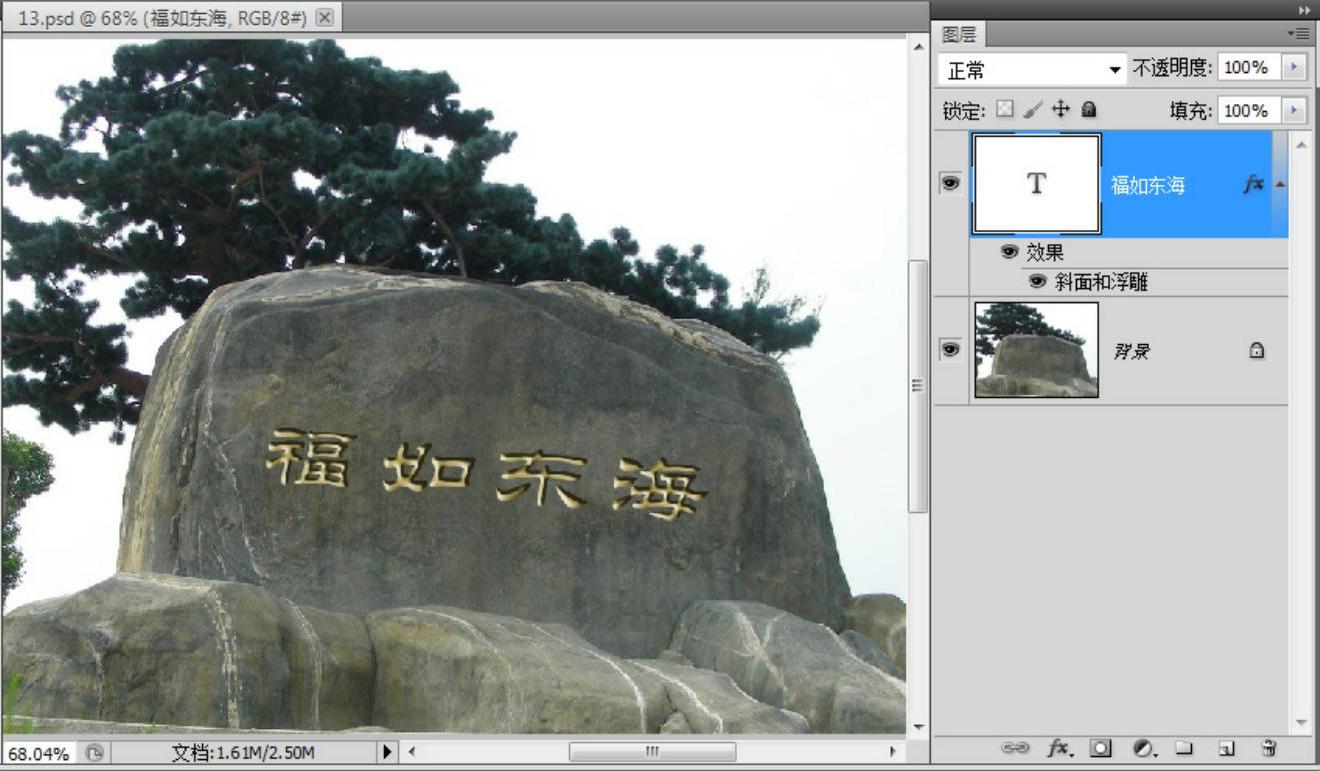The image size is (1320, 771).
Task: Select the 图层 panel tab
Action: coord(959,34)
